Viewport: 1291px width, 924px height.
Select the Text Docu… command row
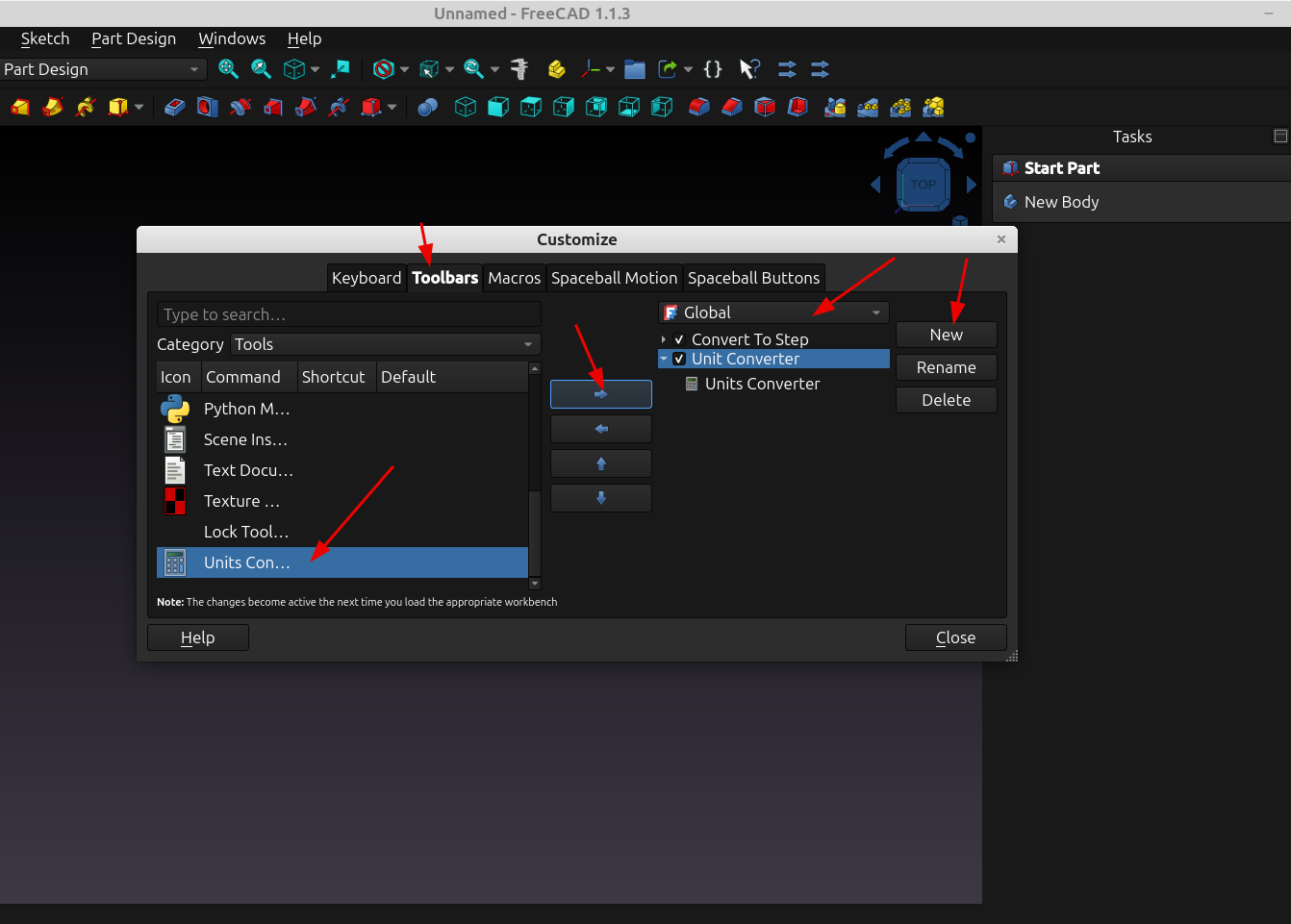(x=342, y=470)
